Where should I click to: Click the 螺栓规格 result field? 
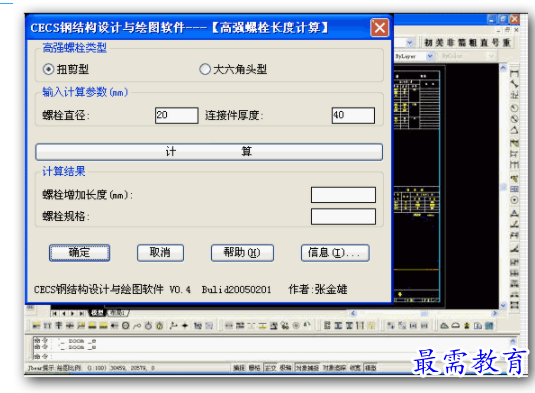(343, 216)
